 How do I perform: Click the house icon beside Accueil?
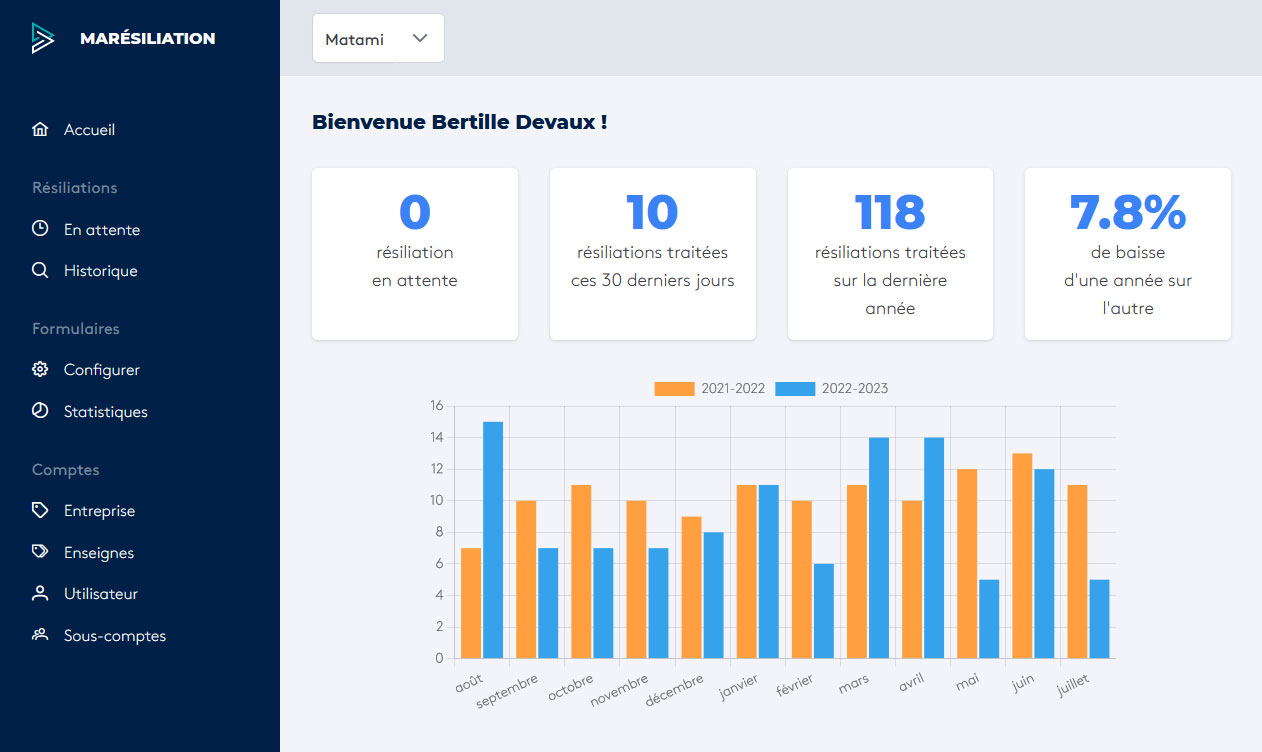(x=40, y=130)
